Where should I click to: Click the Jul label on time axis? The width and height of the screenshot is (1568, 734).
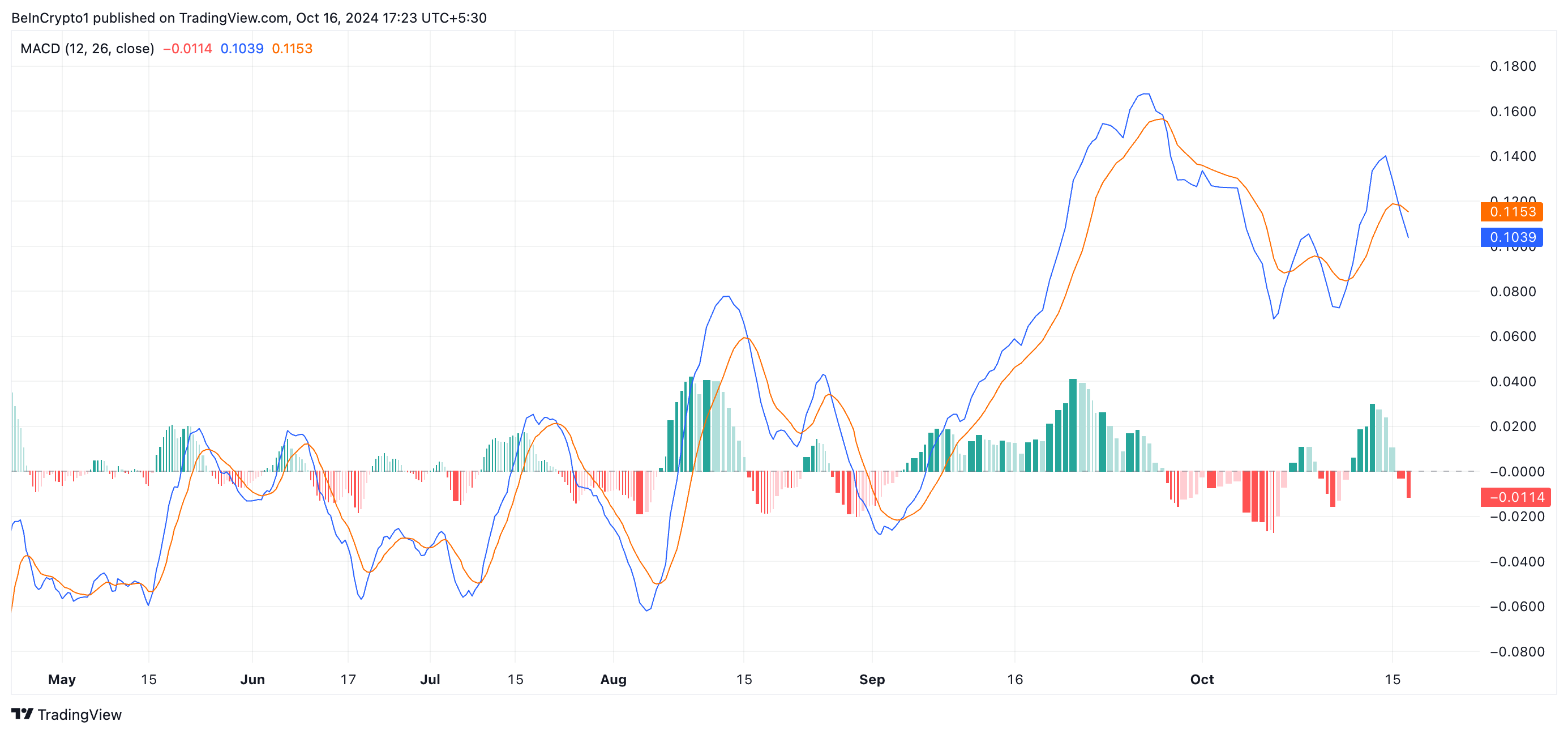[430, 679]
